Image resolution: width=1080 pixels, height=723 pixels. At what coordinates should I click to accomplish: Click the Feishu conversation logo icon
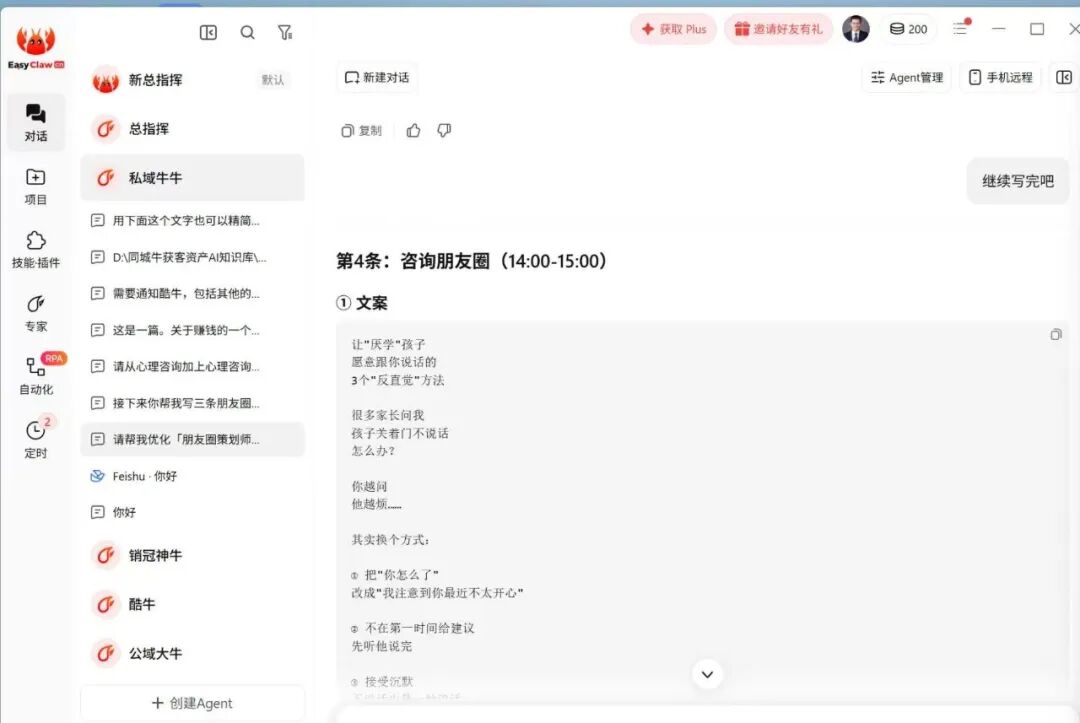98,476
